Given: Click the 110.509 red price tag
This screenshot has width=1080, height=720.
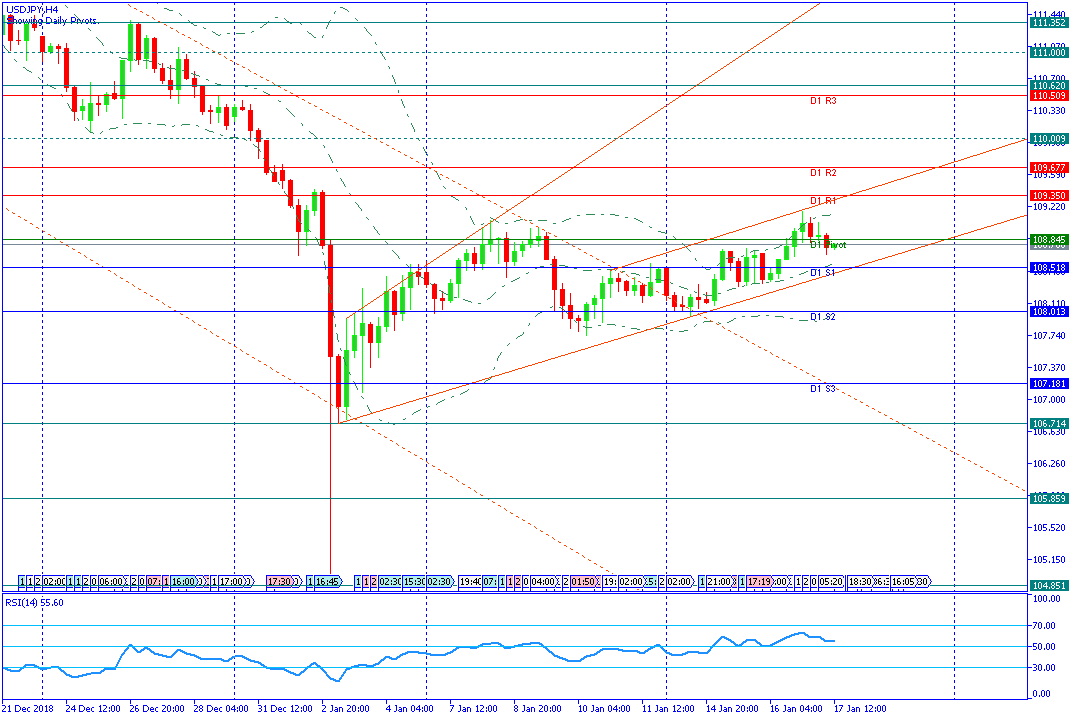Looking at the screenshot, I should tap(1049, 96).
